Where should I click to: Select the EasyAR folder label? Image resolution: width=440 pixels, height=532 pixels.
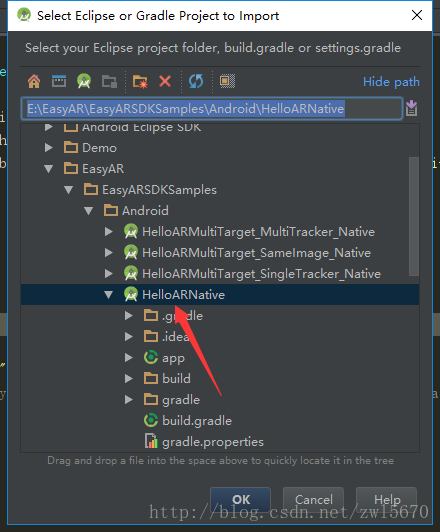point(103,169)
